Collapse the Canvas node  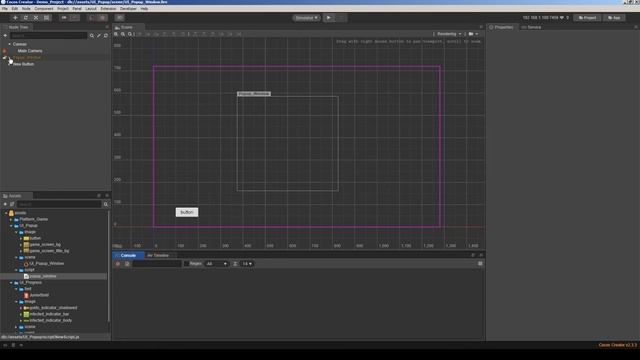pos(9,44)
